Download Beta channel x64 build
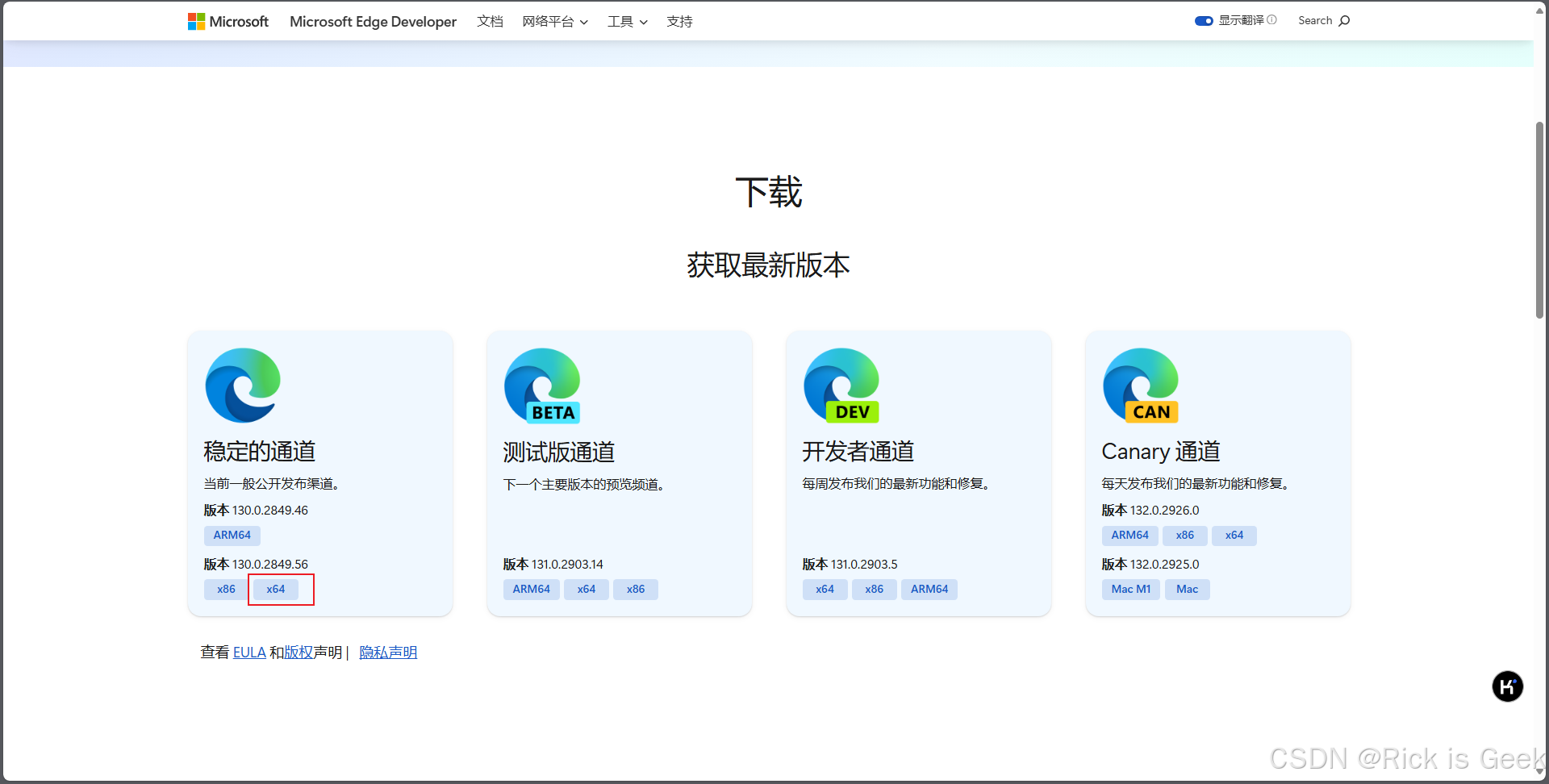The height and width of the screenshot is (784, 1549). tap(587, 590)
